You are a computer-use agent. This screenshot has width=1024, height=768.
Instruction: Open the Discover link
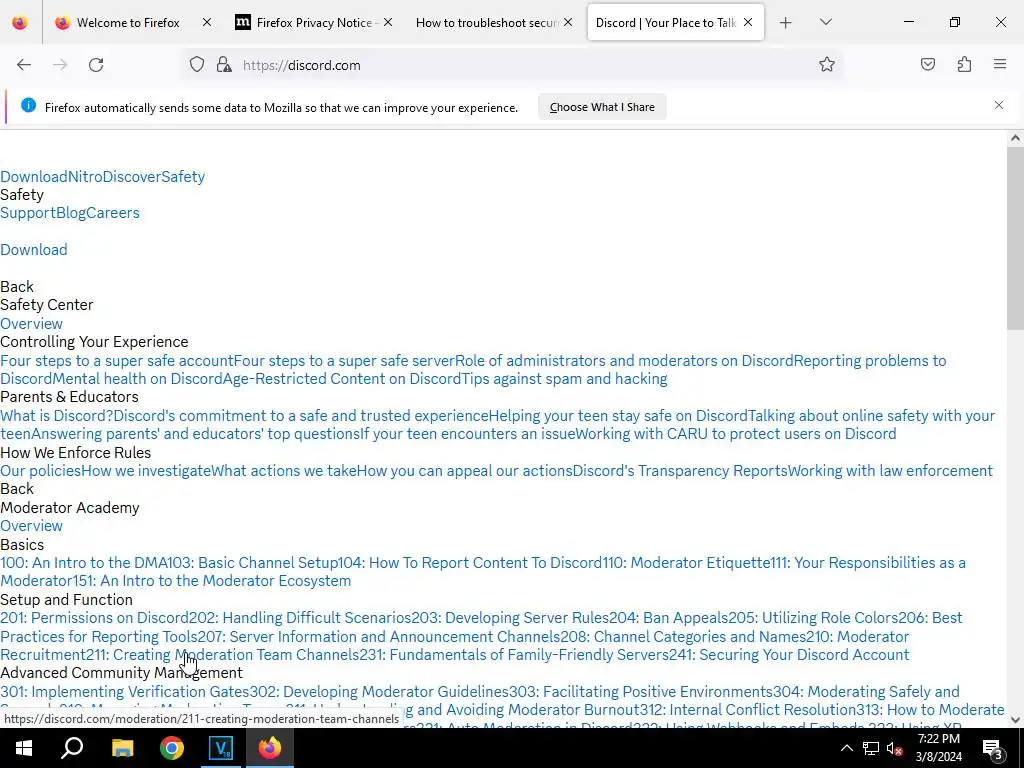click(132, 177)
